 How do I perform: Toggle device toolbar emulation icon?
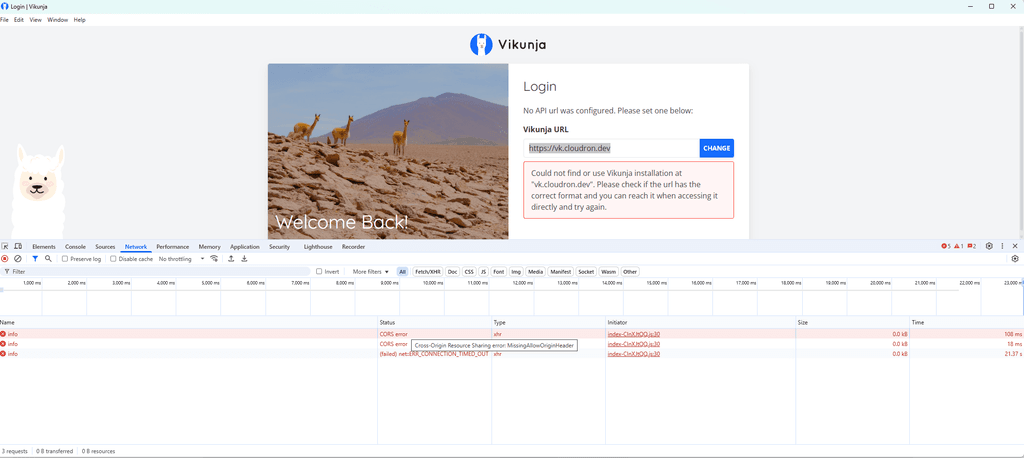point(18,246)
